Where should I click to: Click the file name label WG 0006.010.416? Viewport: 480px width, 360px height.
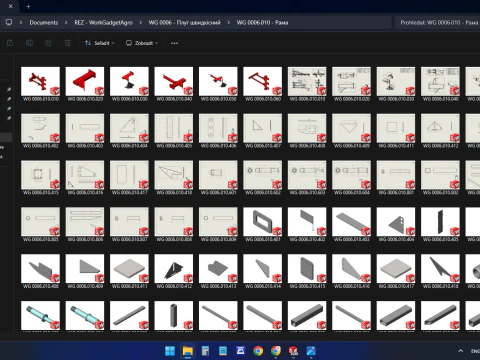[352, 286]
